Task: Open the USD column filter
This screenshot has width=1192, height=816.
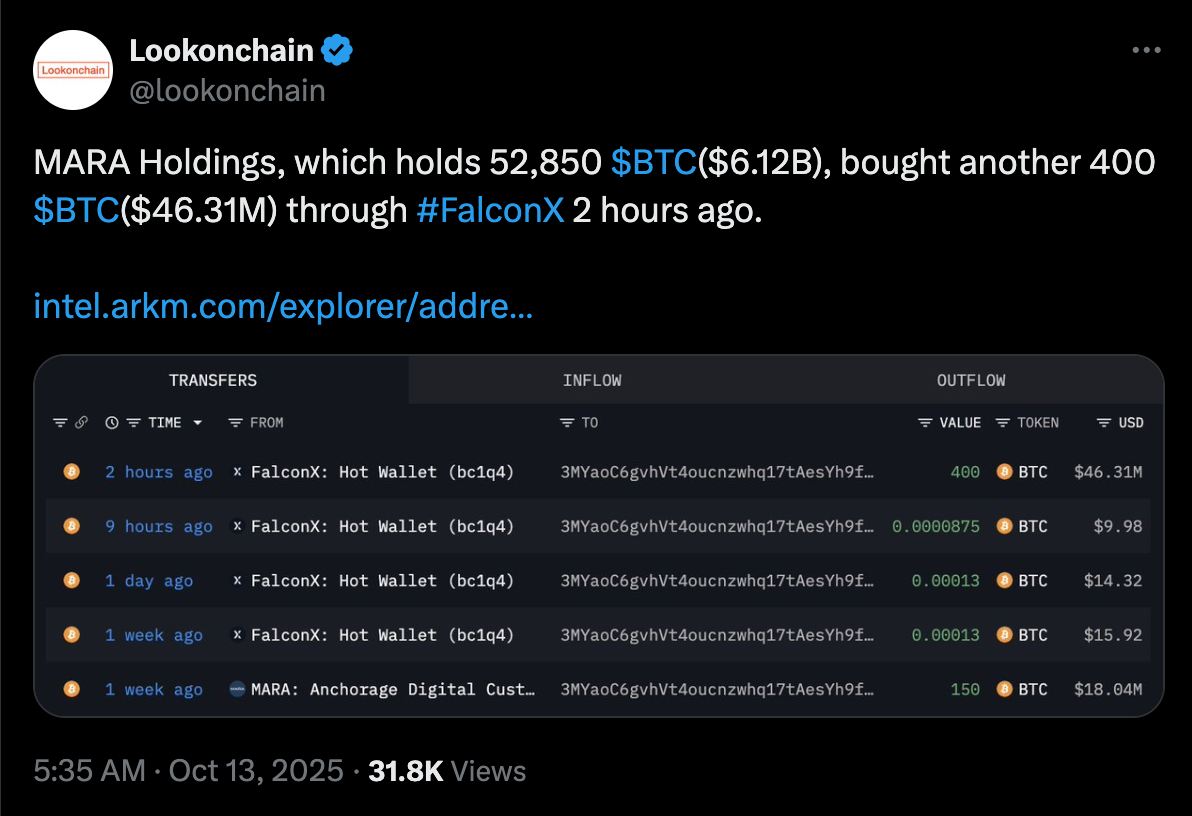Action: (1103, 423)
